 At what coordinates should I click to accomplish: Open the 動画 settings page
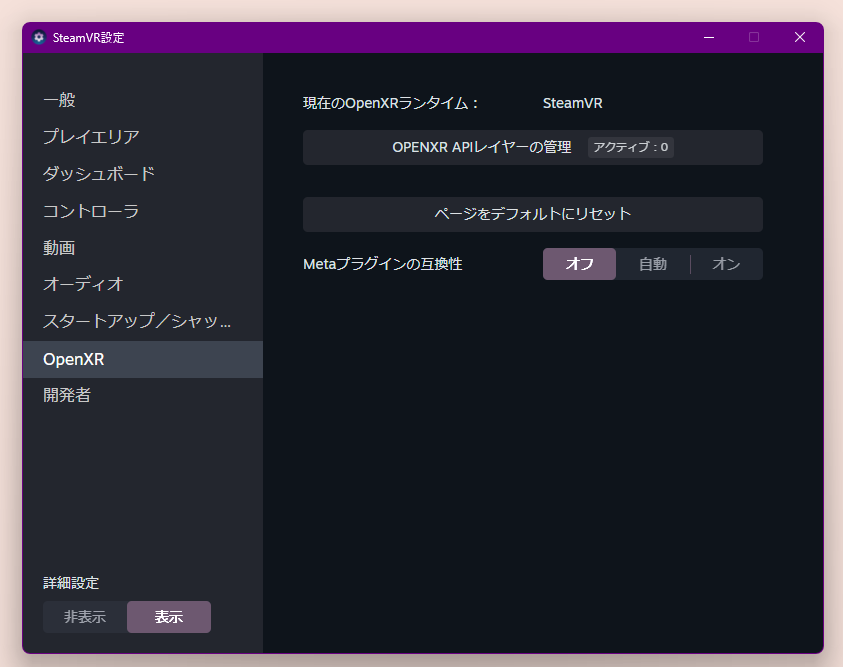(142, 248)
